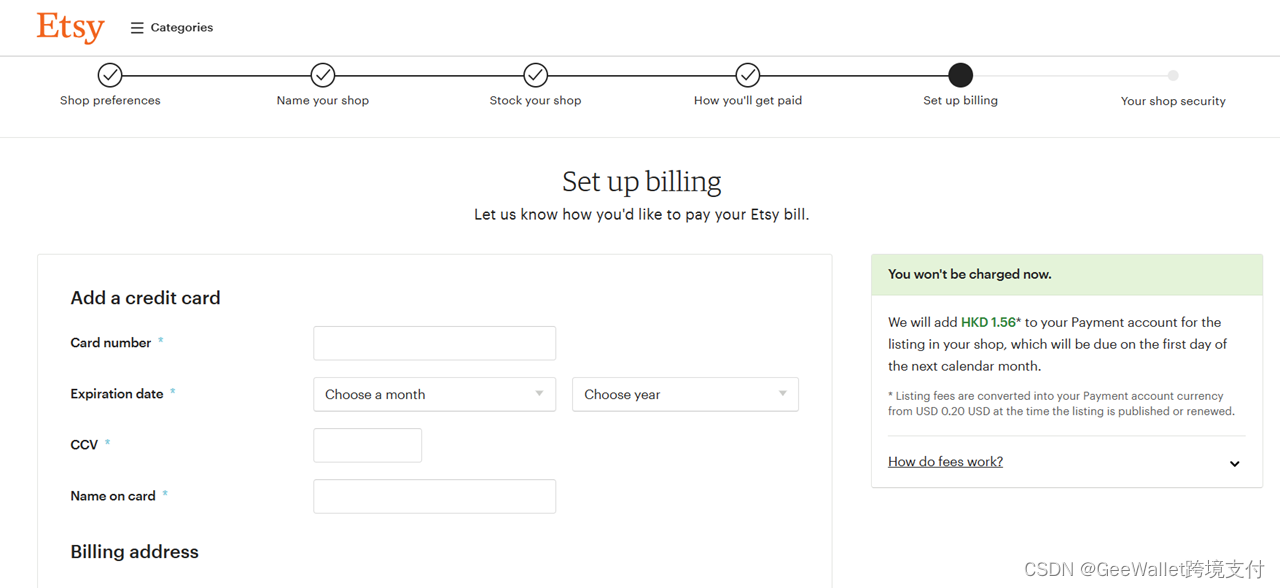Expand the How do fees work chevron

(x=1235, y=463)
